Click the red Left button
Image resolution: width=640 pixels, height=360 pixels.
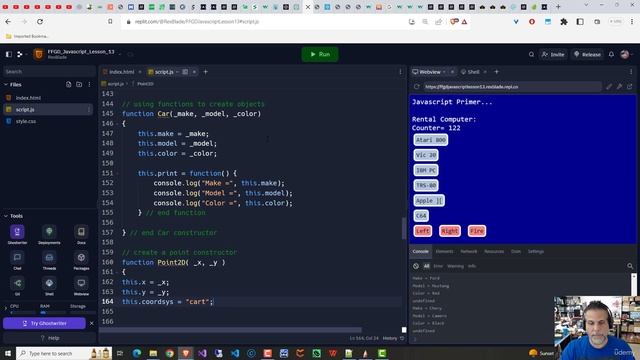tap(422, 231)
